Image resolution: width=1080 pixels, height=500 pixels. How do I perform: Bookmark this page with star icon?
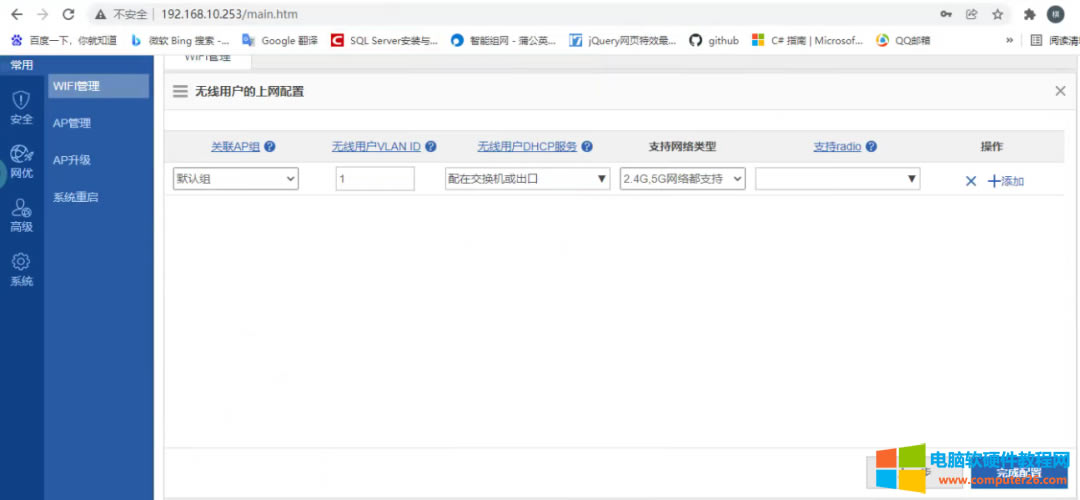[x=997, y=14]
